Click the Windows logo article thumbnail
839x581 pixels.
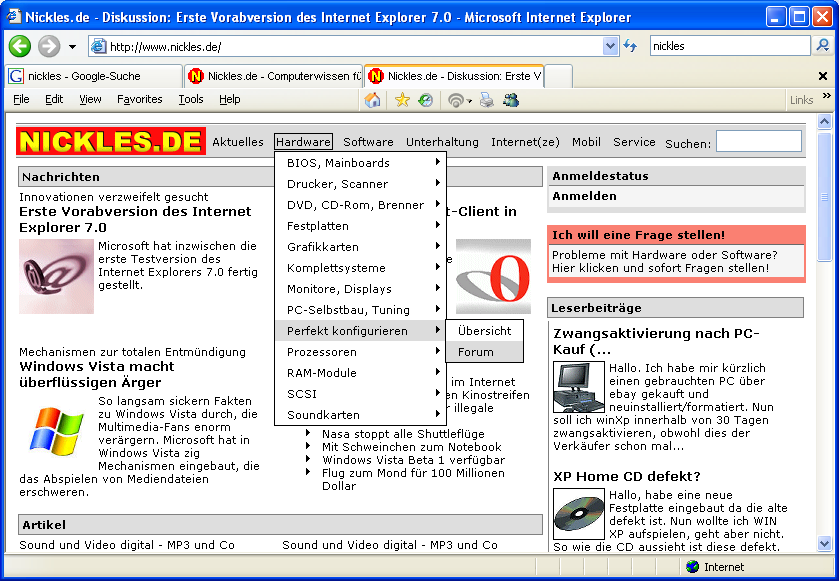click(x=56, y=431)
